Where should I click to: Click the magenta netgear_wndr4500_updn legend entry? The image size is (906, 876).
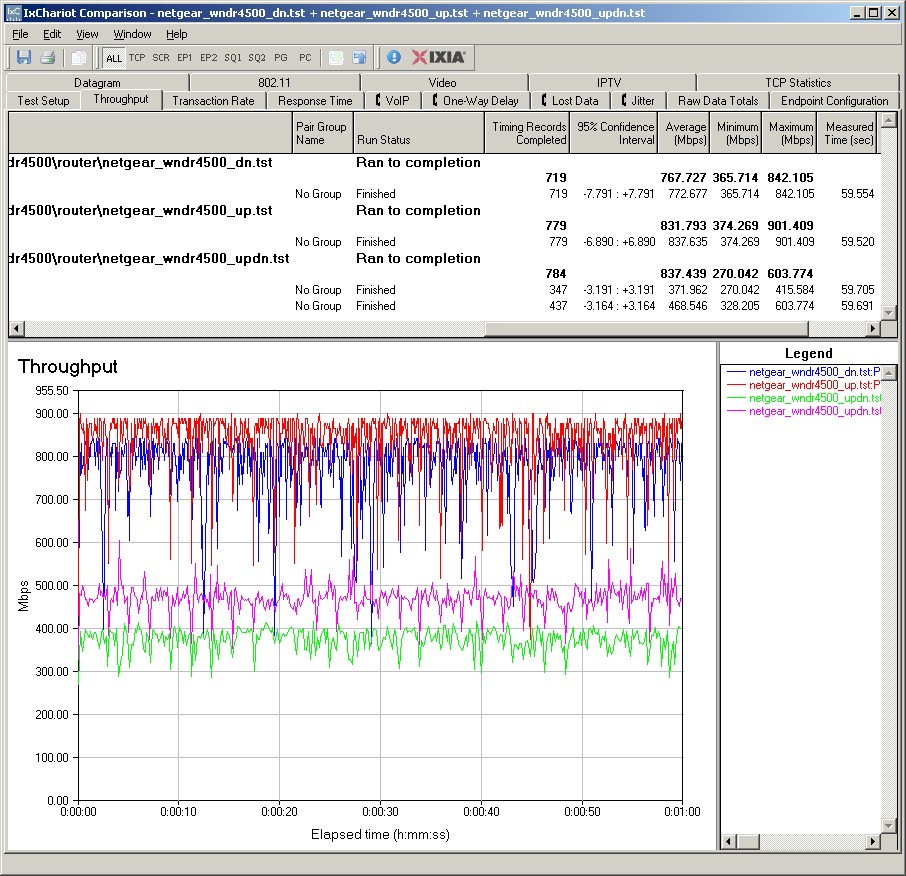pyautogui.click(x=803, y=411)
